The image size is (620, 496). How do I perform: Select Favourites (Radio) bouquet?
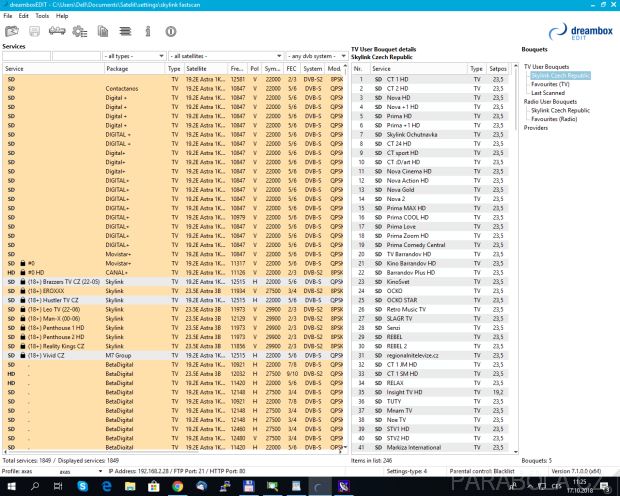(554, 119)
